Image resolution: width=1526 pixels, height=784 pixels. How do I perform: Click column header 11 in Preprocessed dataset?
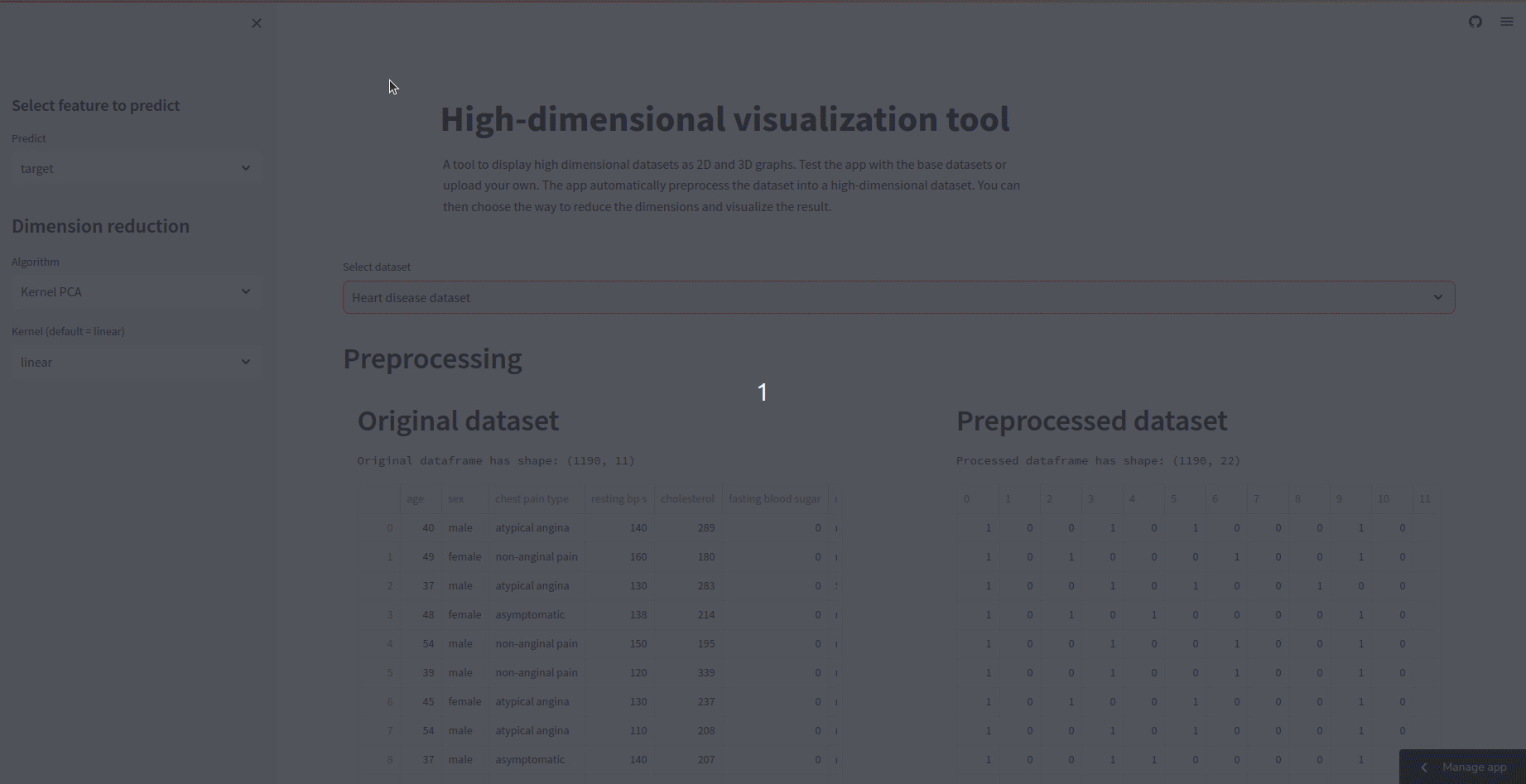(x=1425, y=498)
